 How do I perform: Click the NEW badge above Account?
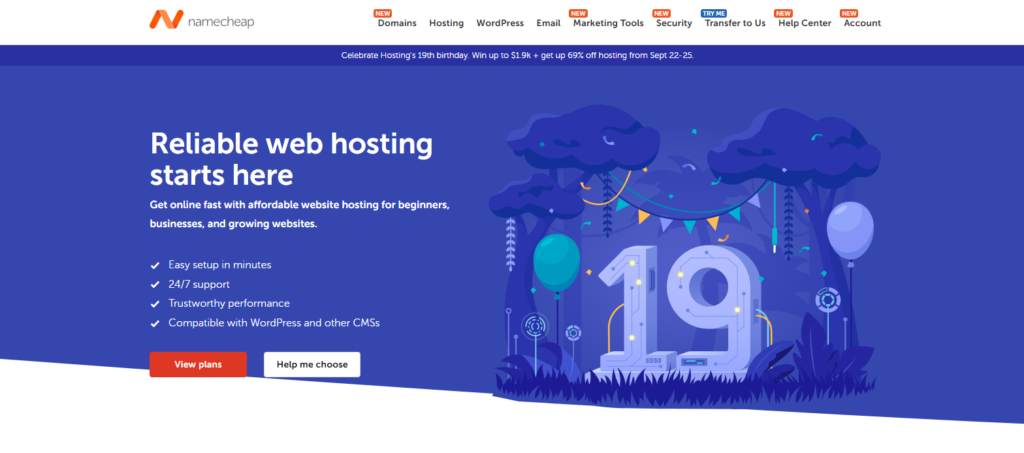tap(849, 13)
